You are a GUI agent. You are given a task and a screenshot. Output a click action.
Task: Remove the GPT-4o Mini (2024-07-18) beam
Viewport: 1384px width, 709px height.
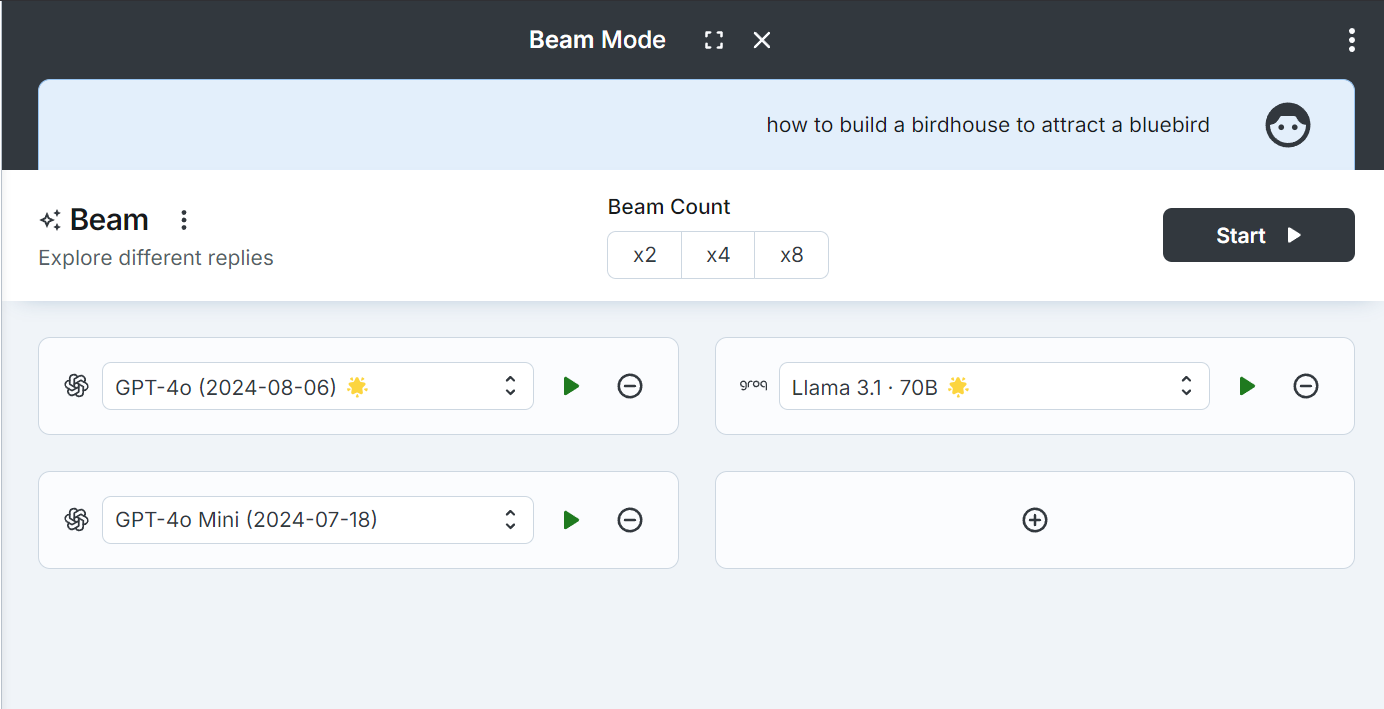tap(630, 520)
